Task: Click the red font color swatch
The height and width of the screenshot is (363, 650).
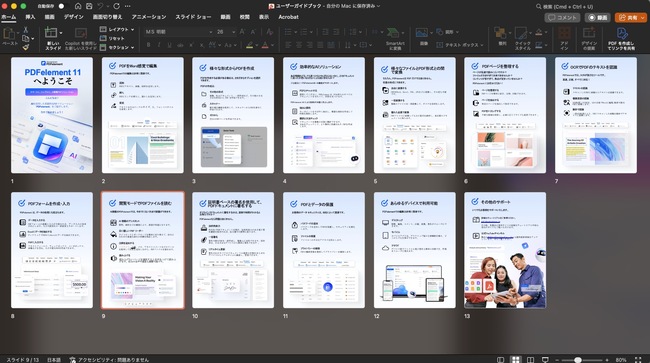Action: tap(265, 45)
